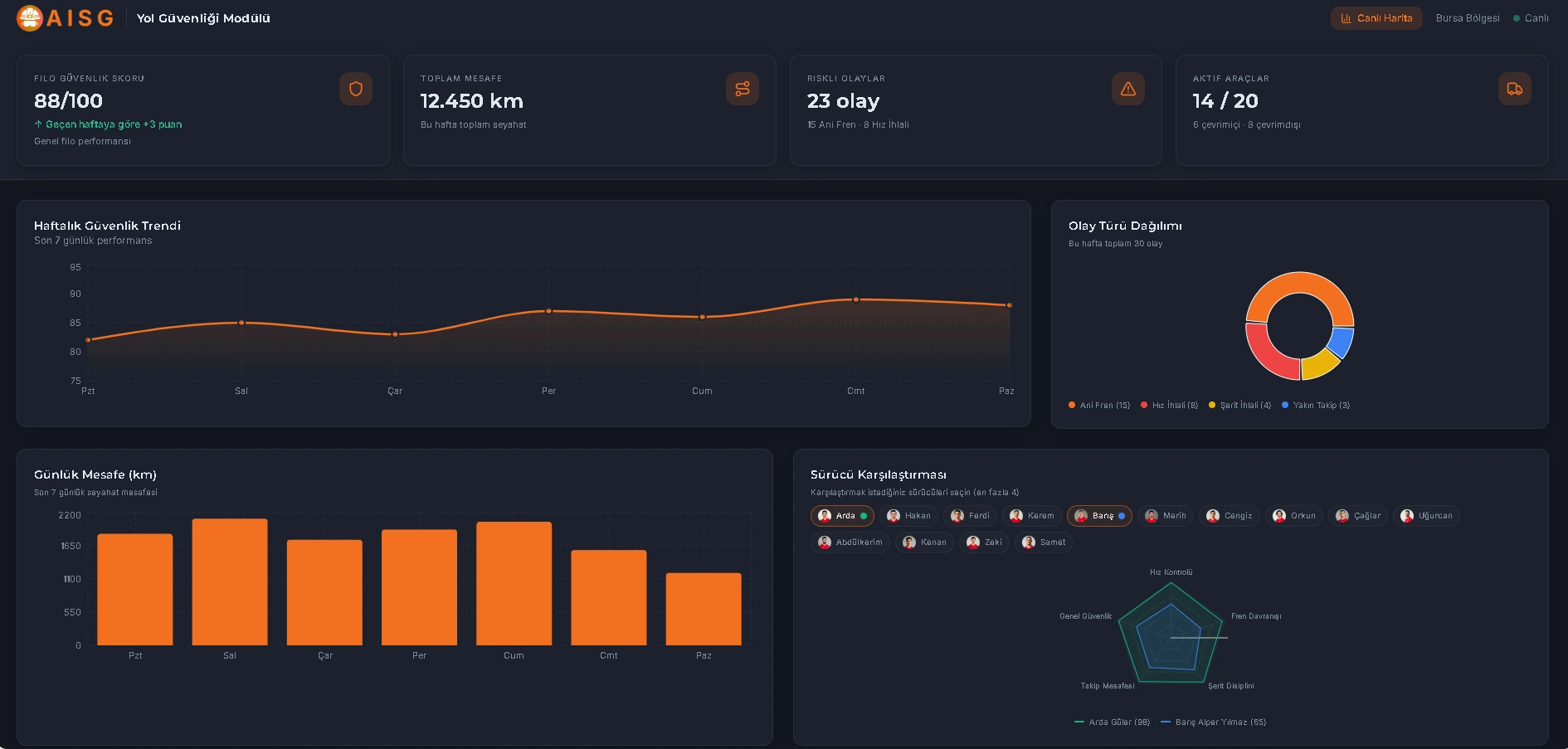This screenshot has width=1568, height=749.
Task: Select driver Ferdi chip
Action: [970, 516]
